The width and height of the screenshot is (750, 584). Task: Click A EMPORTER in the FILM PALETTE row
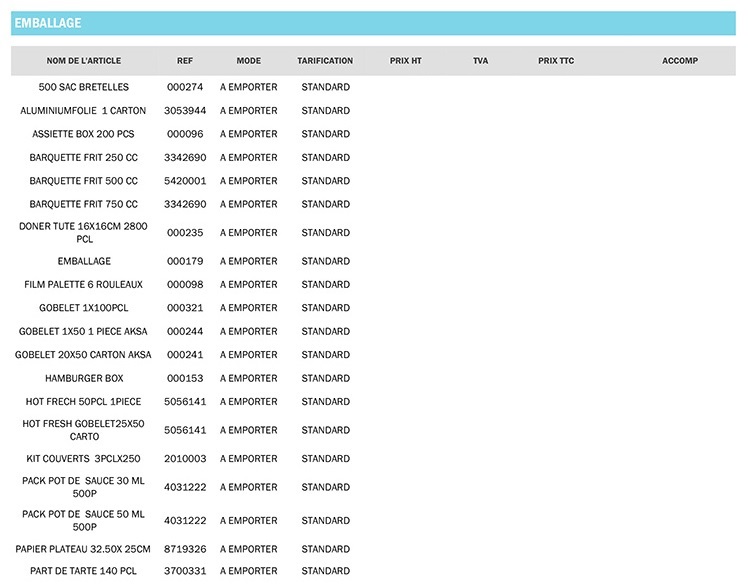click(249, 285)
